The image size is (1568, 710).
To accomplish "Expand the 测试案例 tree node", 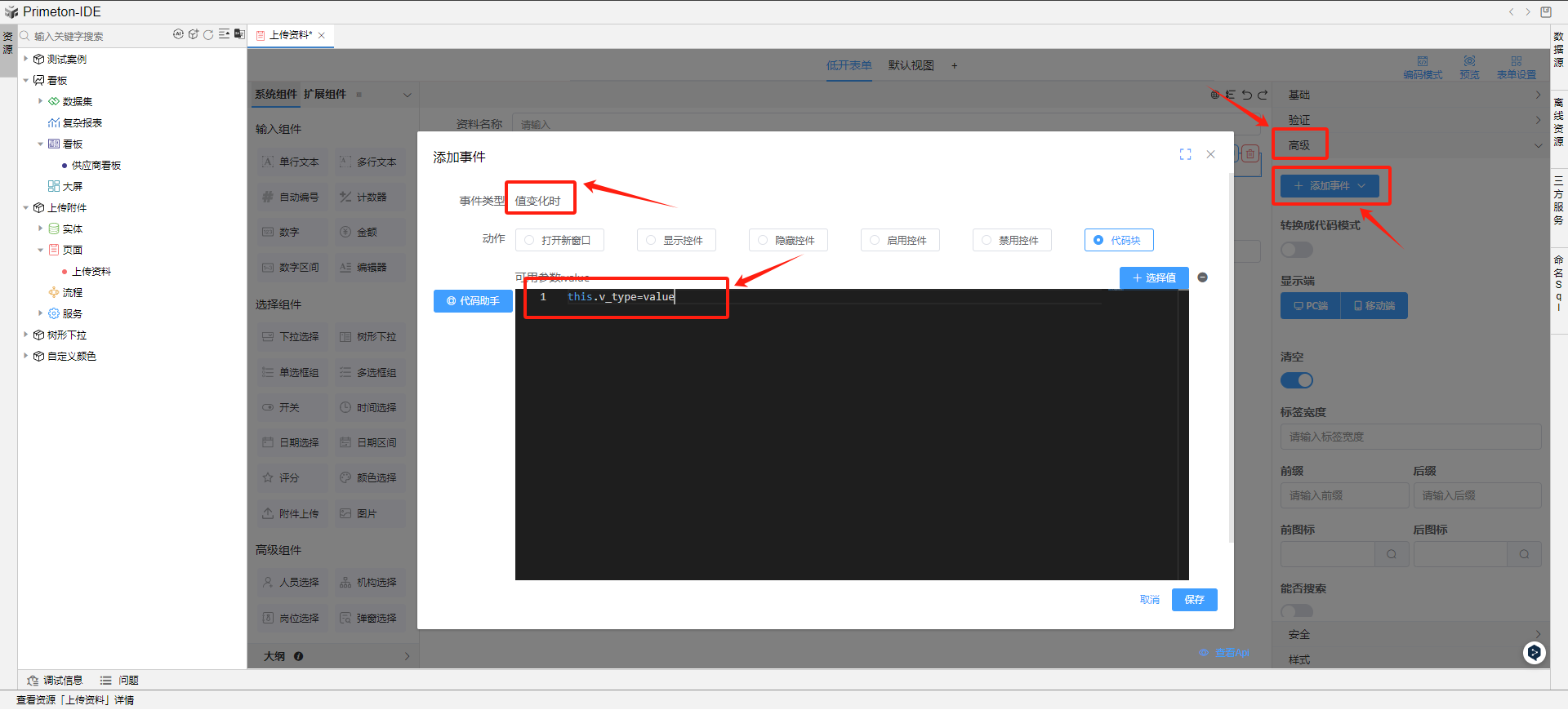I will [26, 59].
